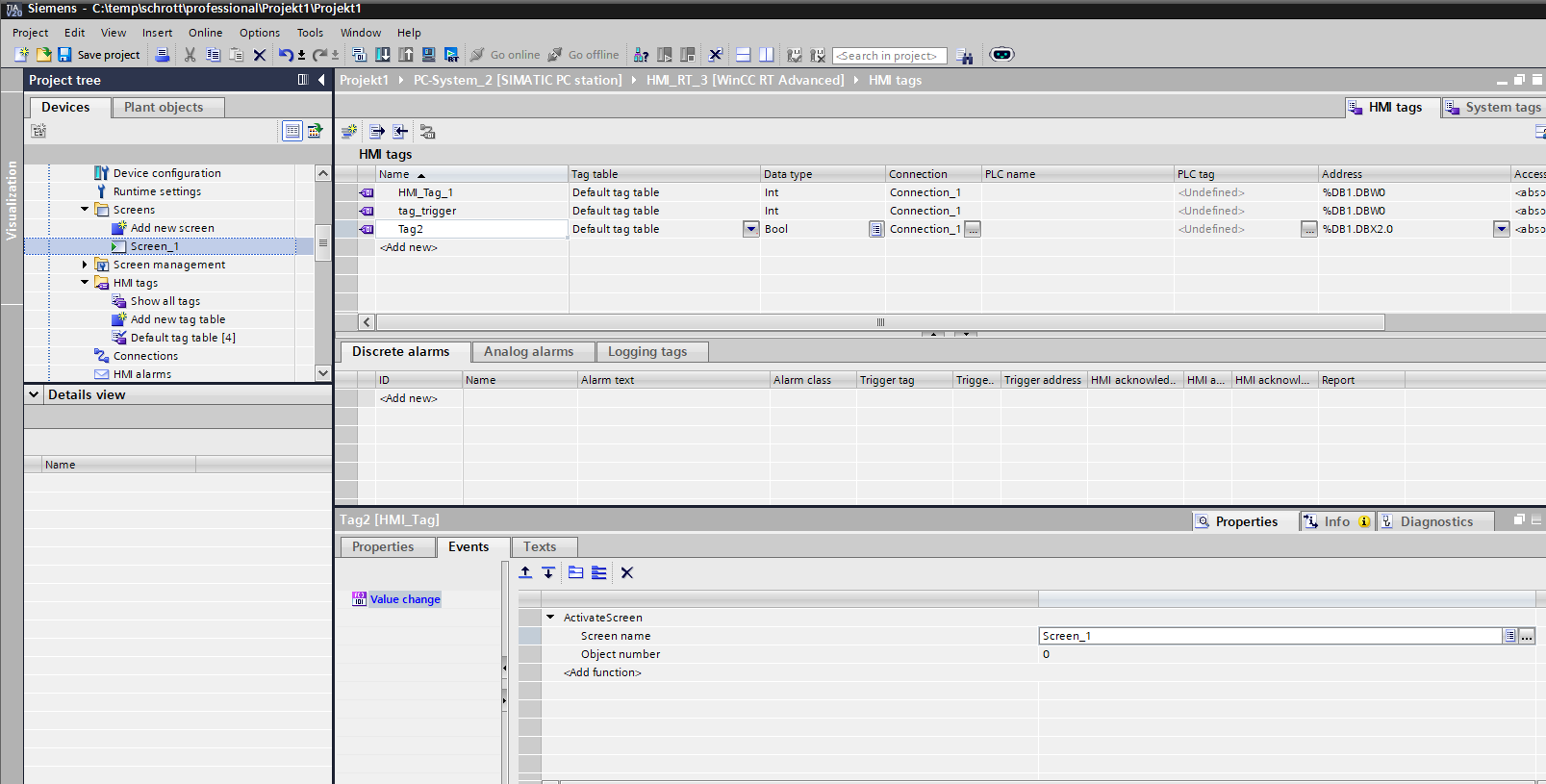The height and width of the screenshot is (784, 1546).
Task: Collapse the Screens folder in tree
Action: point(85,210)
